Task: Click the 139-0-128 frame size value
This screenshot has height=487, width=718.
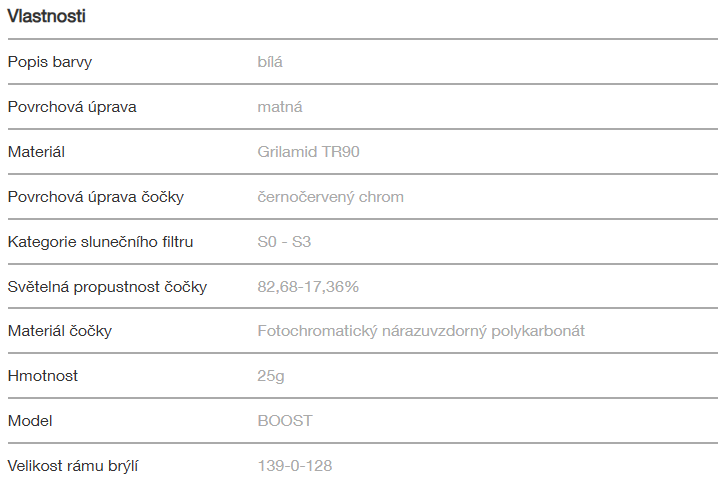Action: click(x=295, y=466)
